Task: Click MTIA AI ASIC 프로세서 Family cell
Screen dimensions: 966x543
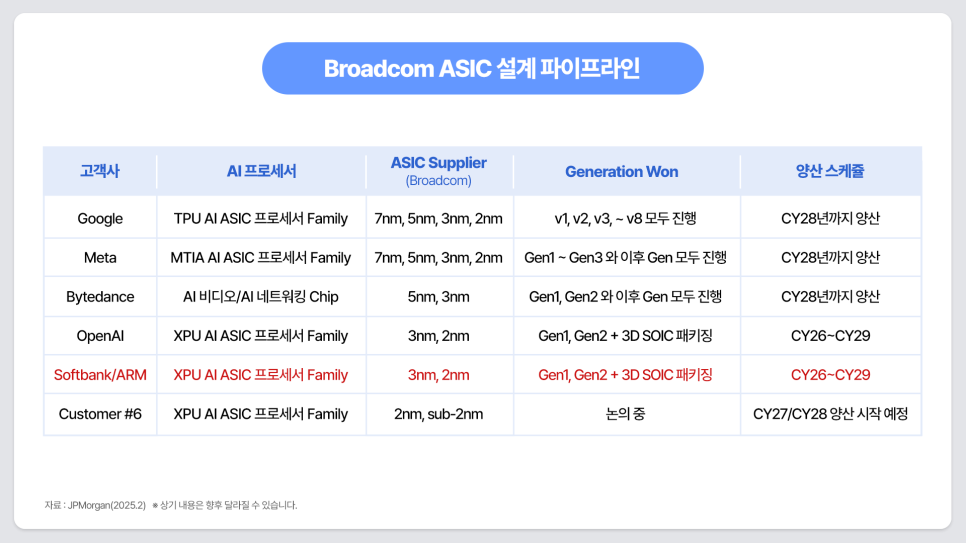Action: tap(261, 258)
